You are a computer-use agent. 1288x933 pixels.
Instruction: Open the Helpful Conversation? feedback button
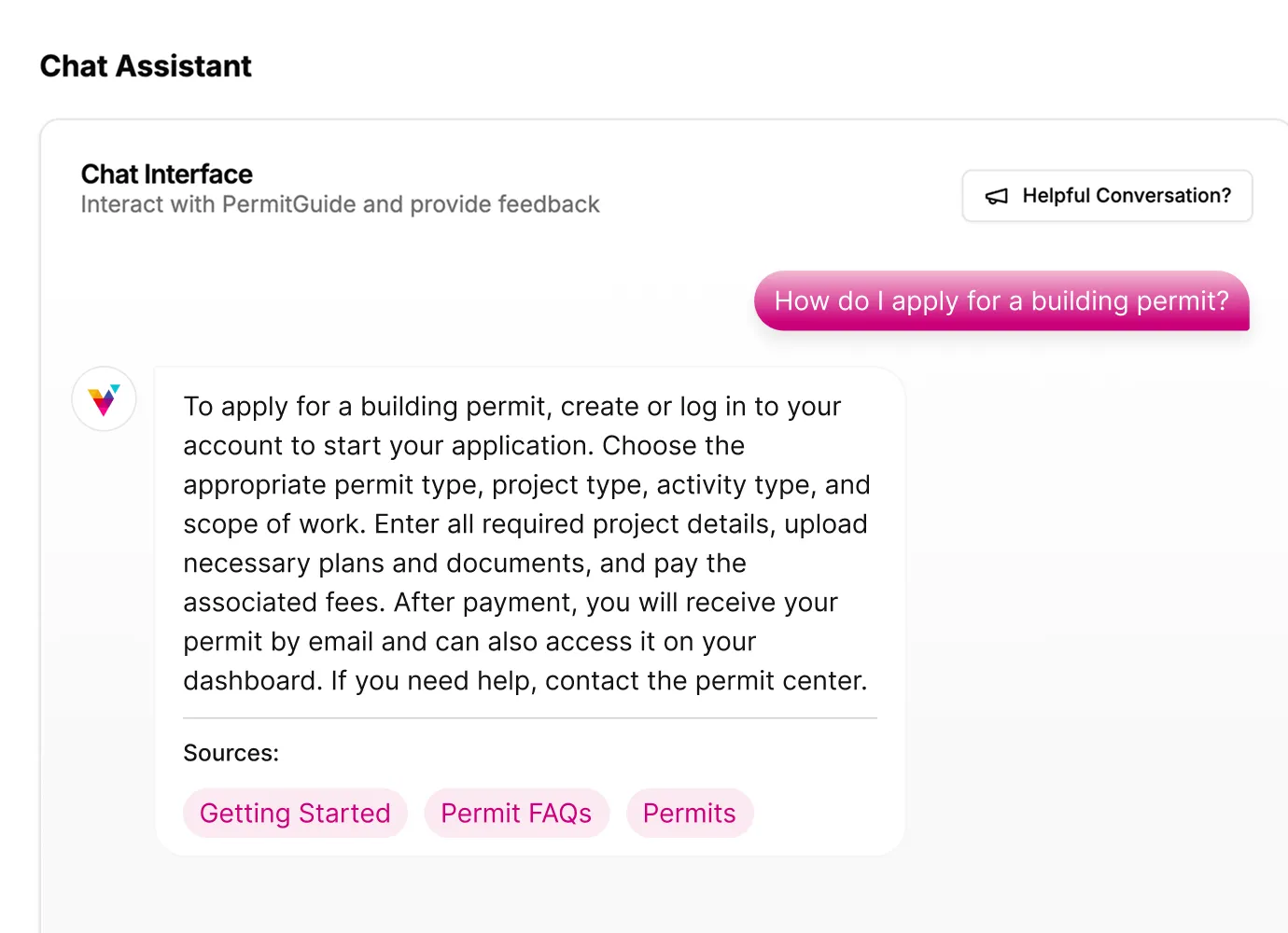1107,196
